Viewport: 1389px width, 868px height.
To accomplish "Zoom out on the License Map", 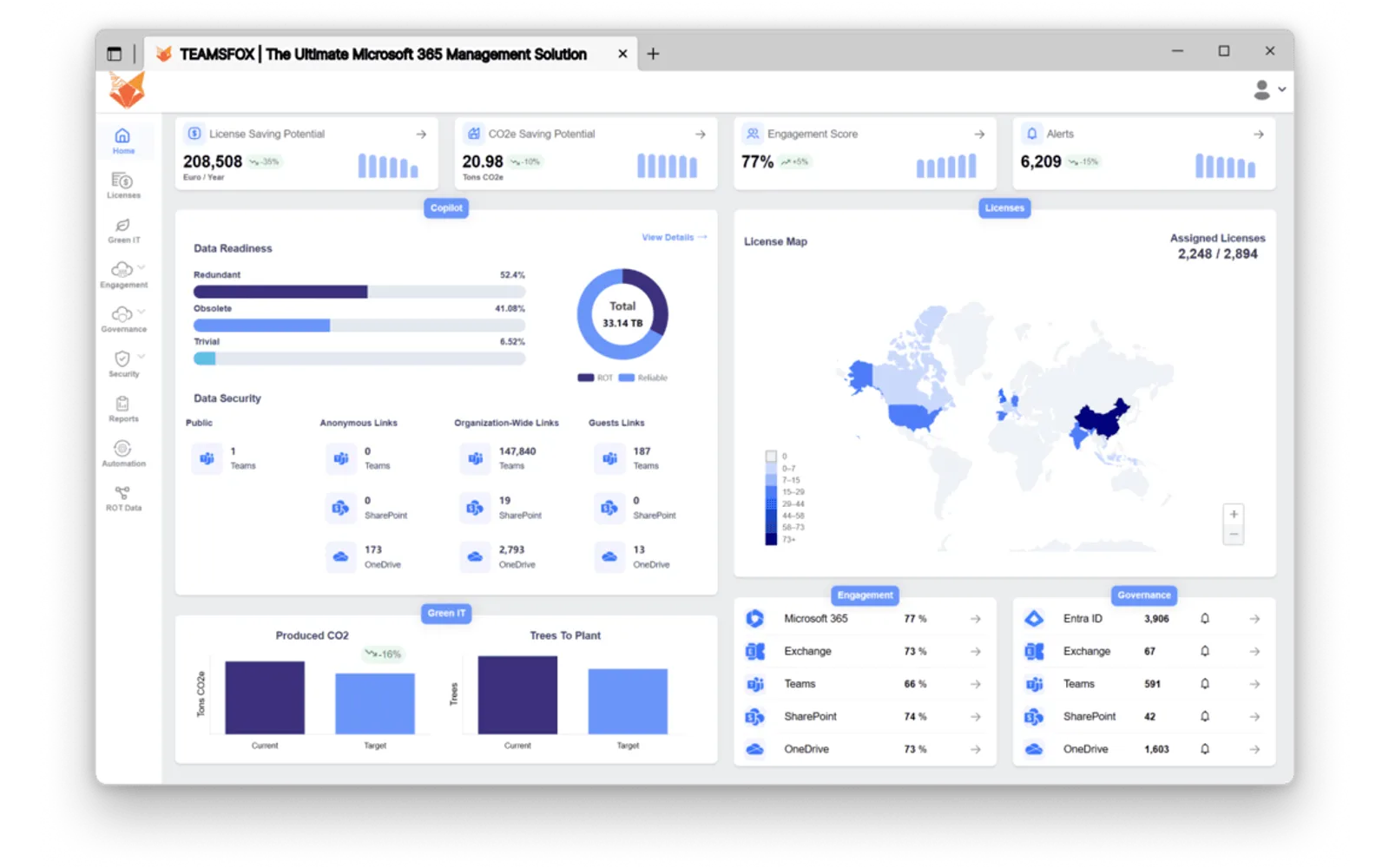I will tap(1234, 534).
